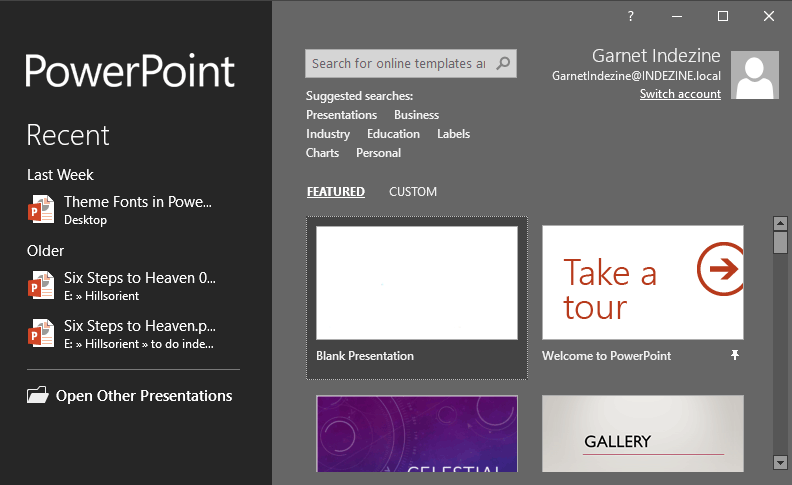Switch to the CUSTOM templates tab

[413, 192]
